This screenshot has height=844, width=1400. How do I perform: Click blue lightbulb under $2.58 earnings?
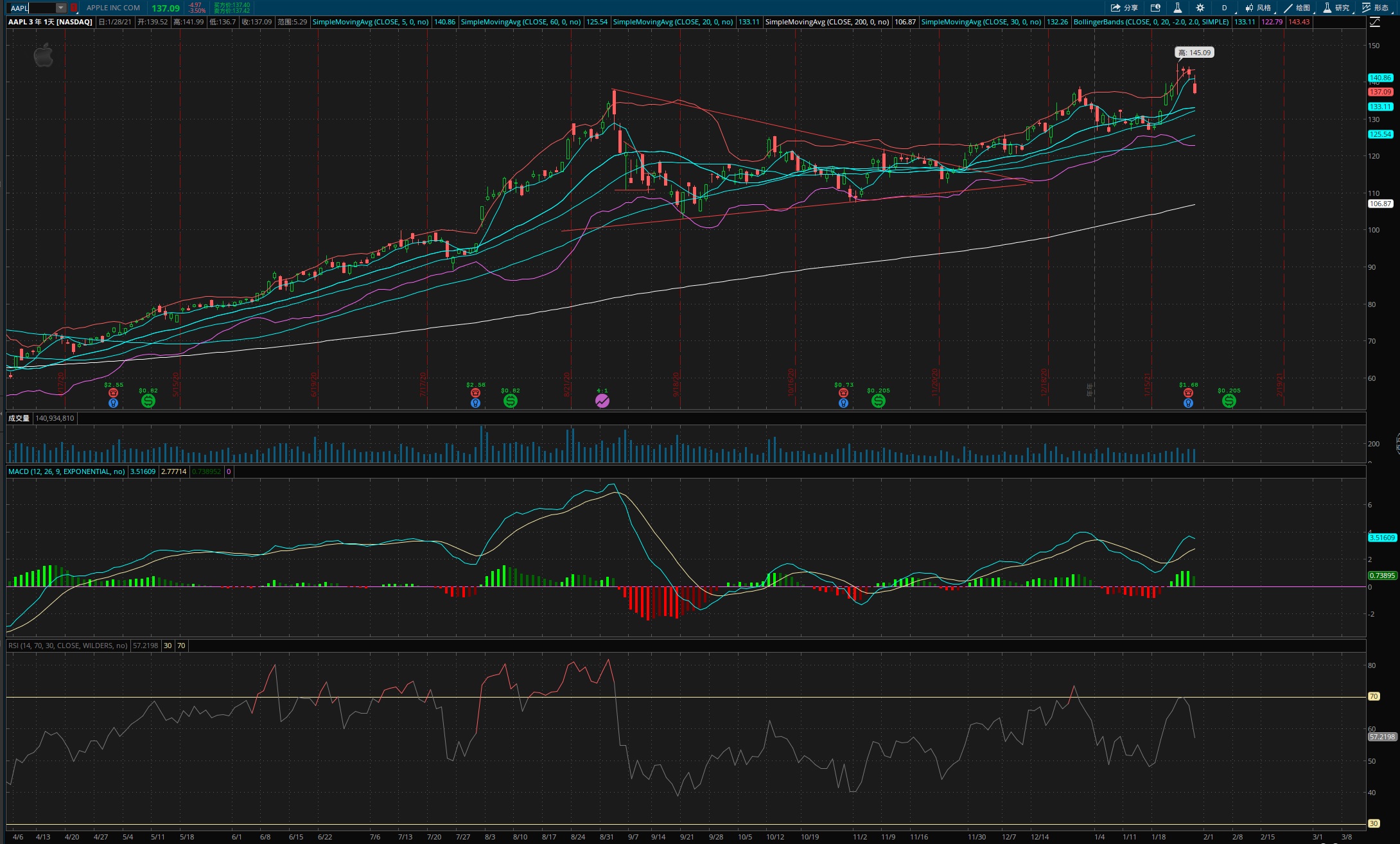[x=475, y=403]
